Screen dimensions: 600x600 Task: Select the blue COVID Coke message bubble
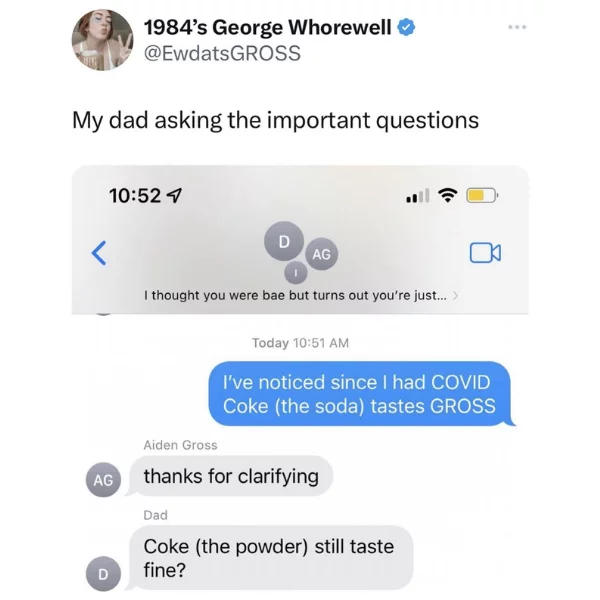360,394
